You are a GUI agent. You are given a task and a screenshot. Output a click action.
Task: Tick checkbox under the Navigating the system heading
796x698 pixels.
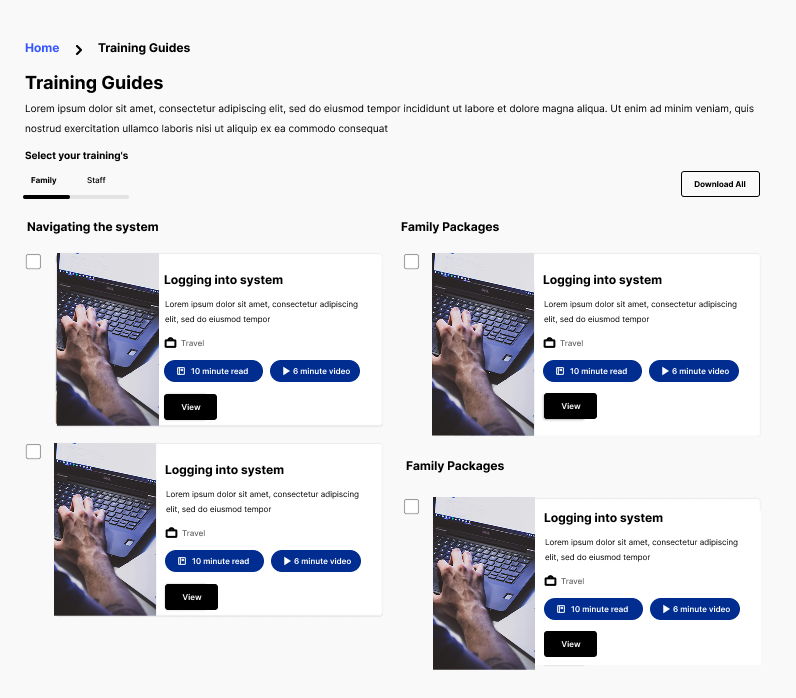click(x=33, y=262)
